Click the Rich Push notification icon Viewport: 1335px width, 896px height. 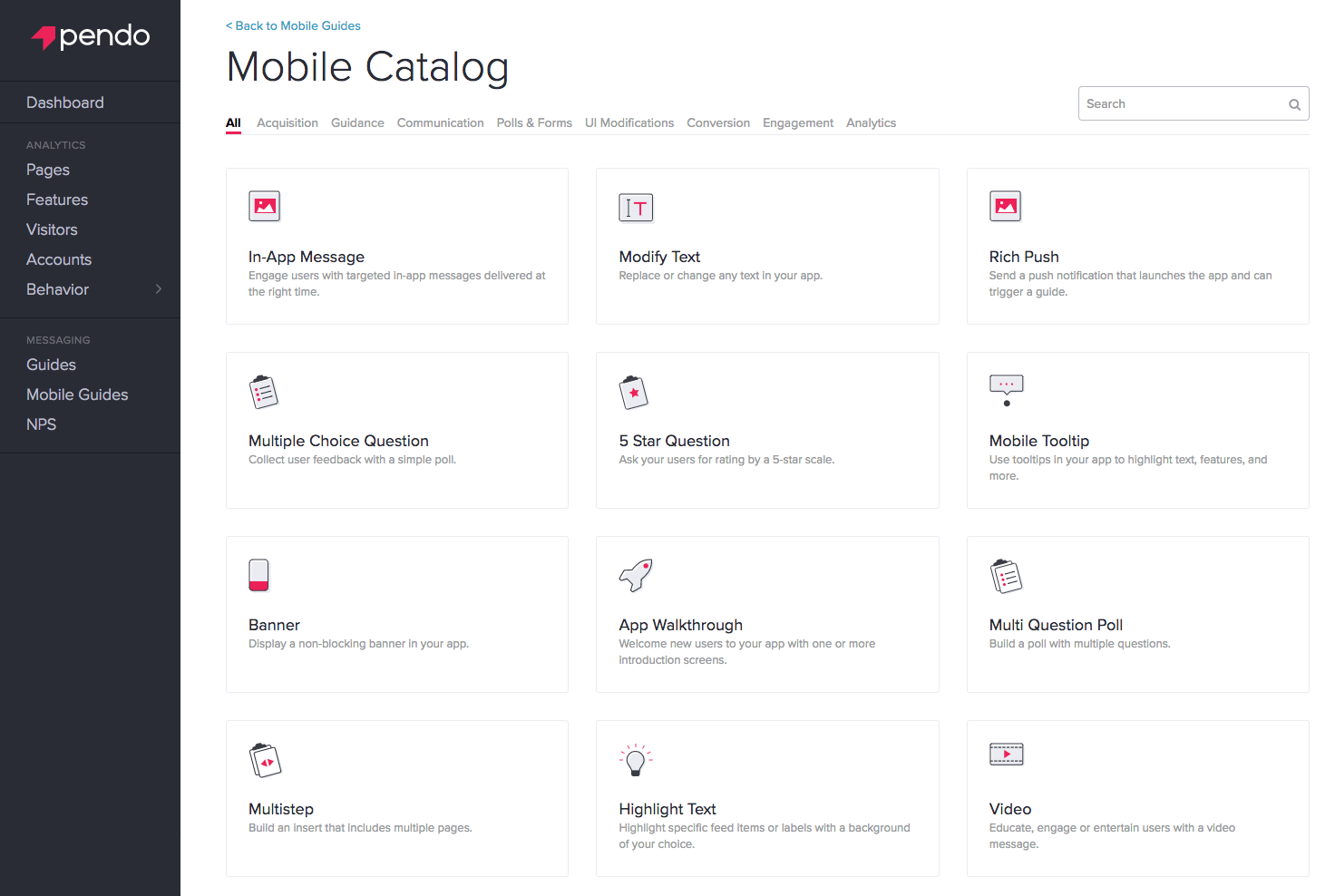(x=1005, y=206)
